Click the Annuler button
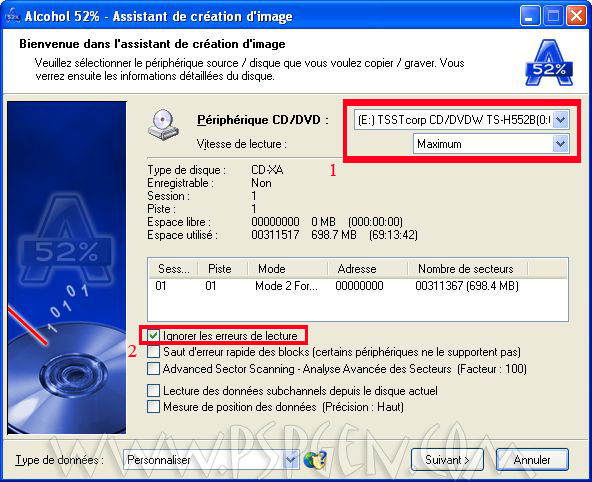 [x=532, y=460]
